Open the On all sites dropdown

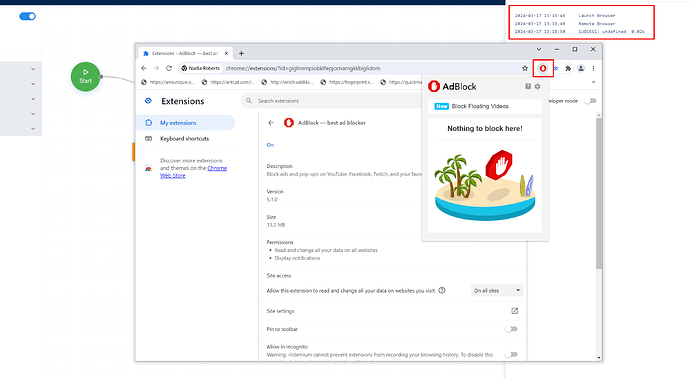click(x=497, y=290)
